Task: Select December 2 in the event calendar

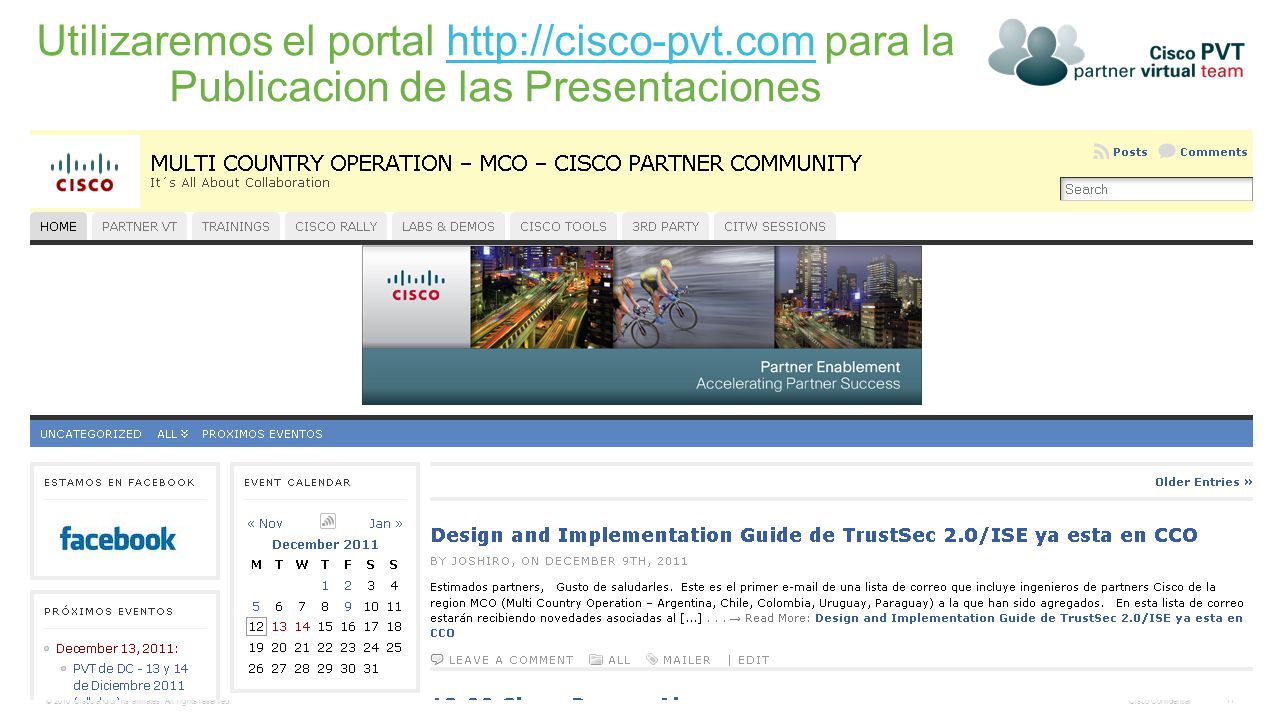Action: pos(348,586)
